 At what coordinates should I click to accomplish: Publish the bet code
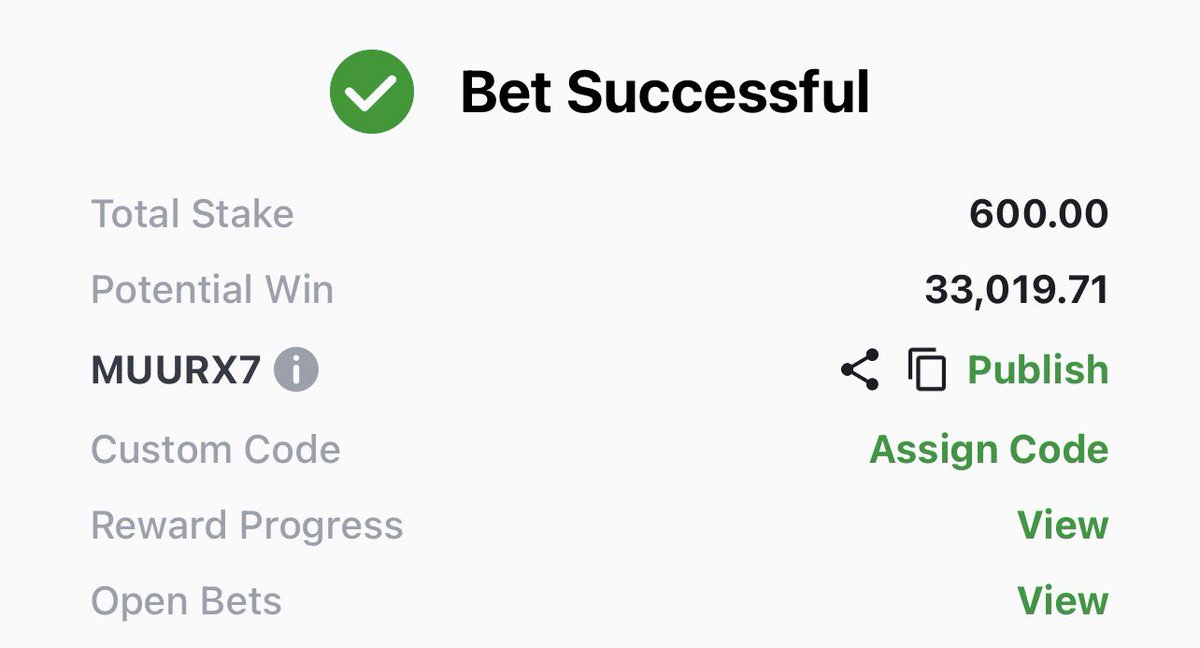click(1038, 370)
